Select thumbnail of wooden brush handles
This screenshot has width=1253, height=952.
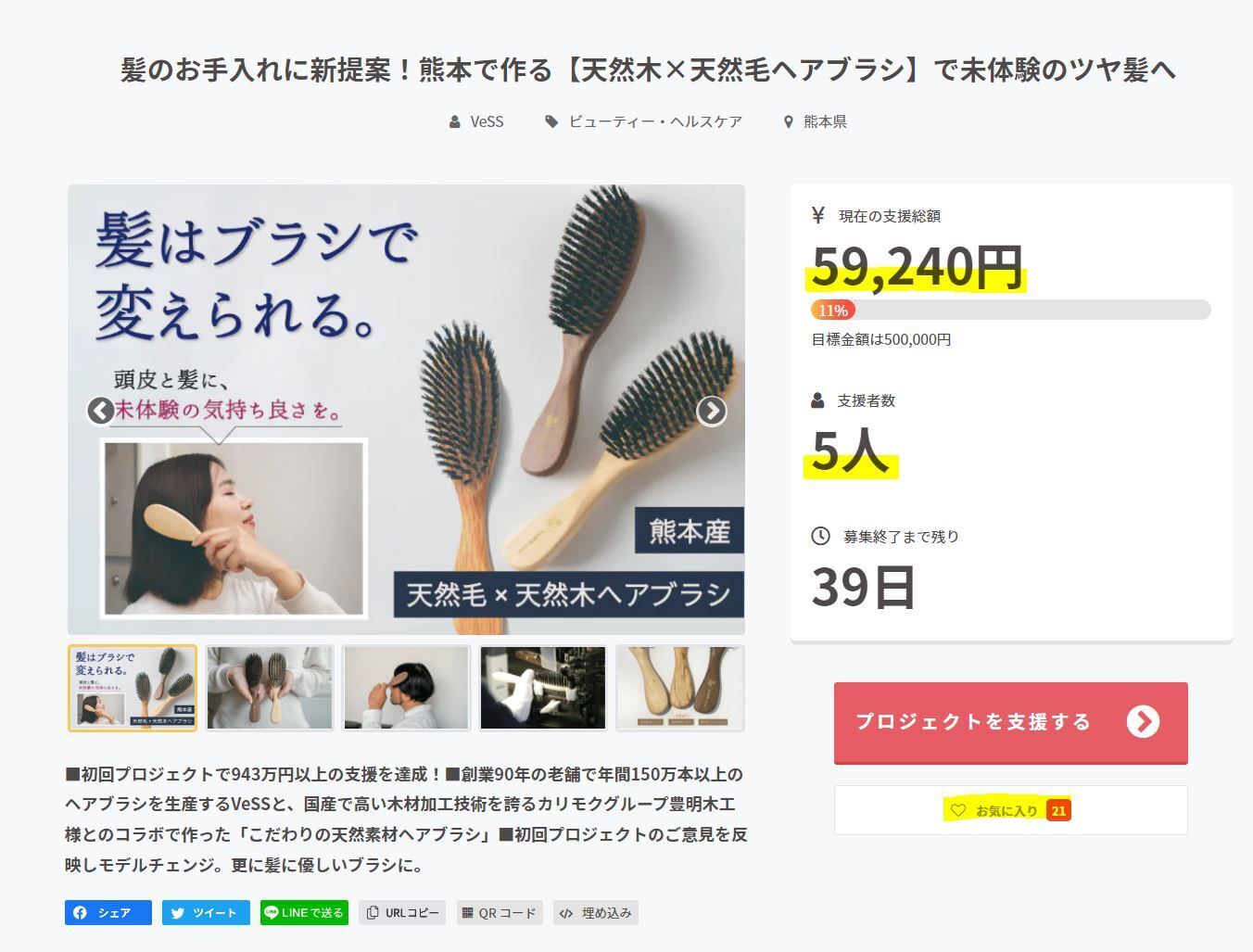point(680,688)
